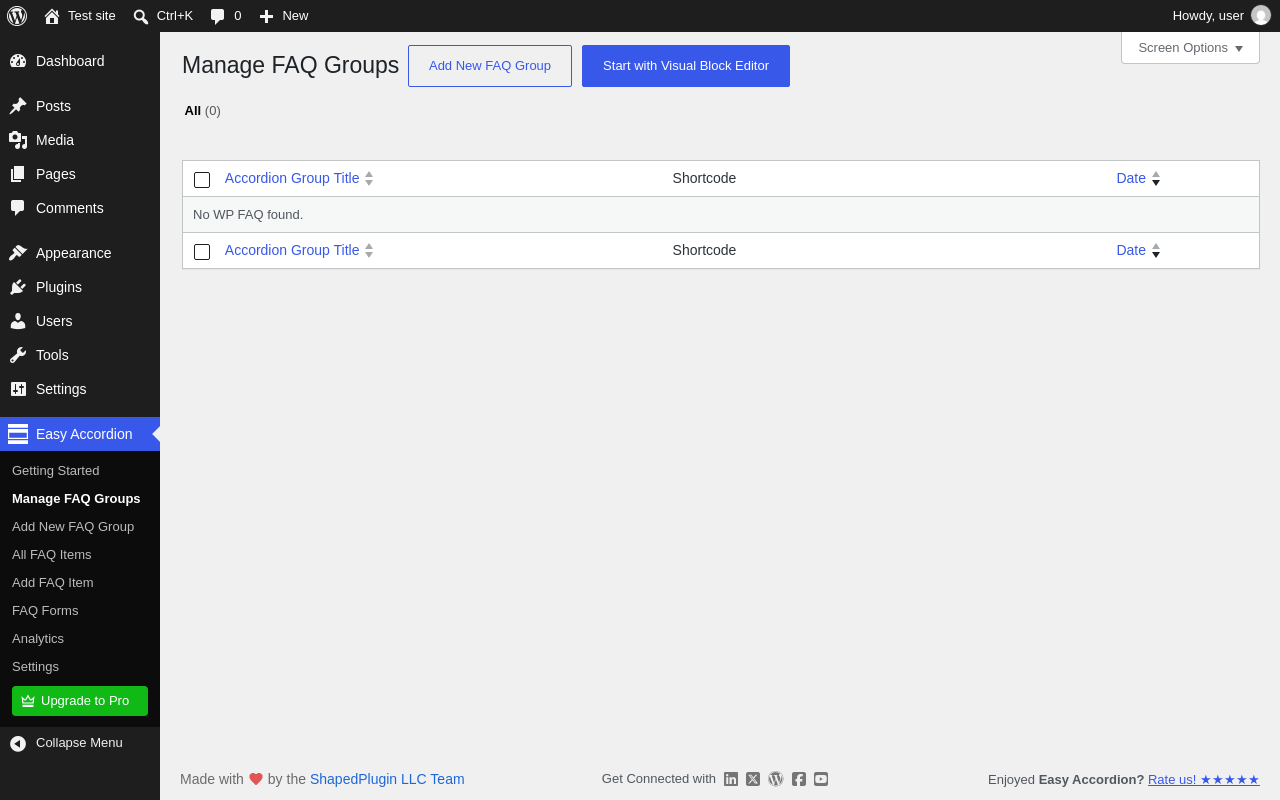Click the Collapse Menu arrow icon
The image size is (1280, 800).
pos(18,743)
